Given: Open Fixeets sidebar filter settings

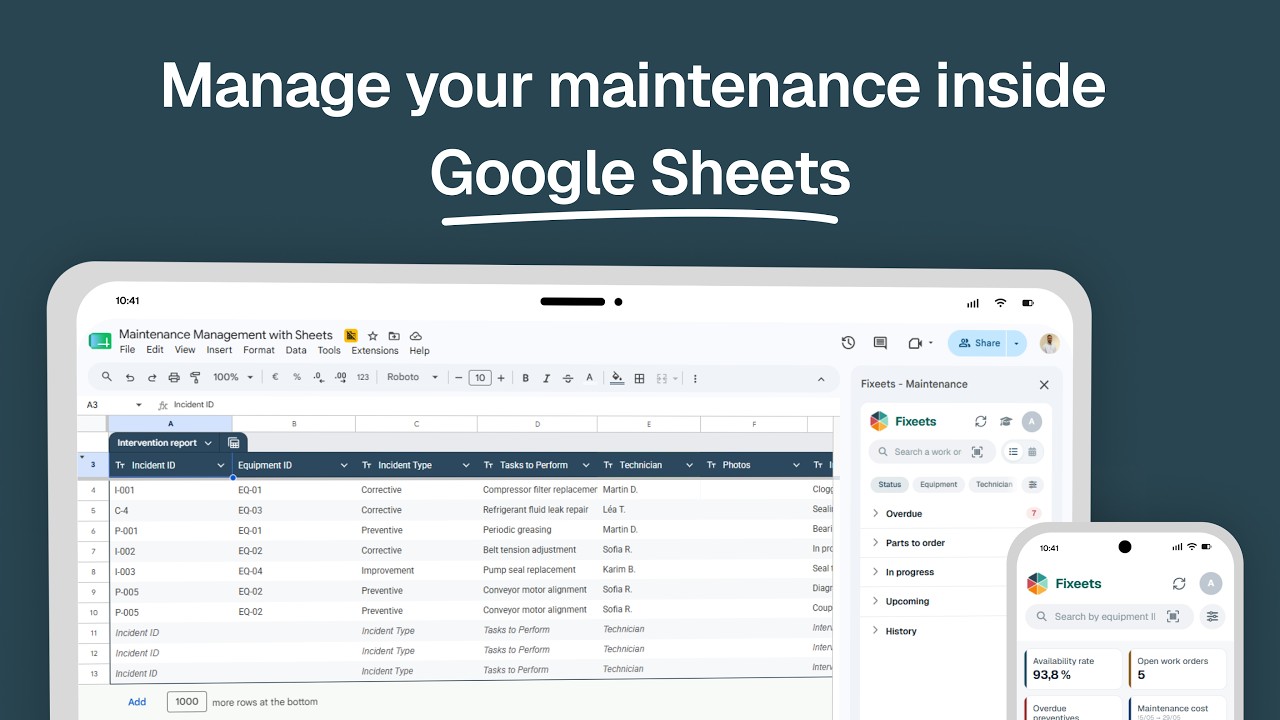Looking at the screenshot, I should 1033,484.
